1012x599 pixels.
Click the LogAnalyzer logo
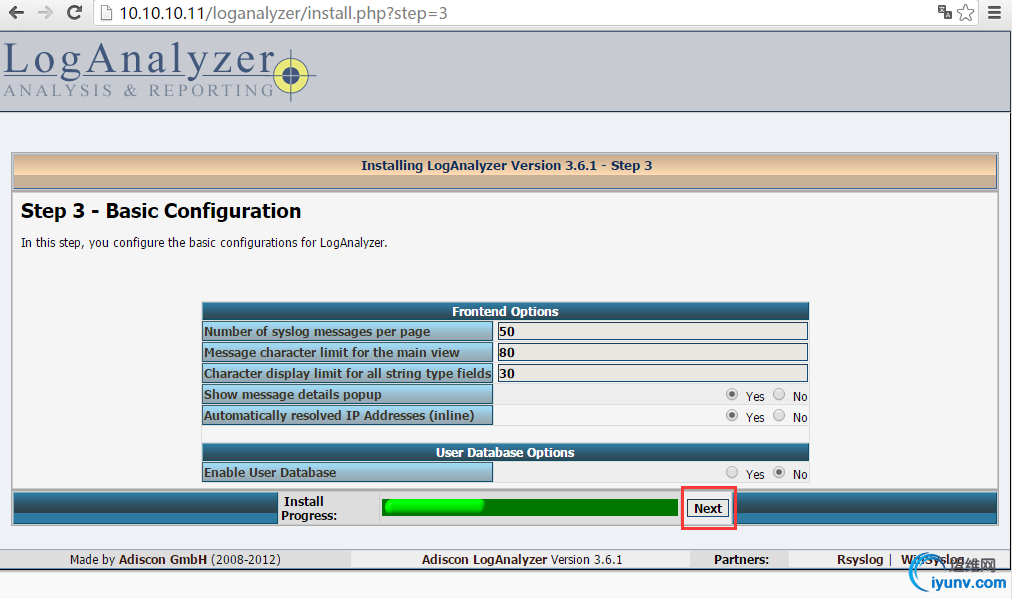[159, 70]
